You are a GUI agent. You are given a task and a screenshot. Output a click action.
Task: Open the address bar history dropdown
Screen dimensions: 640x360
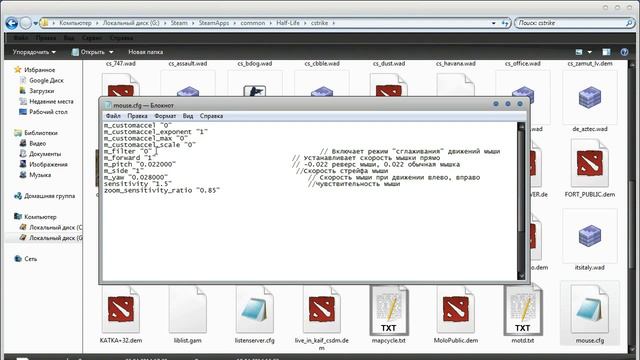493,23
